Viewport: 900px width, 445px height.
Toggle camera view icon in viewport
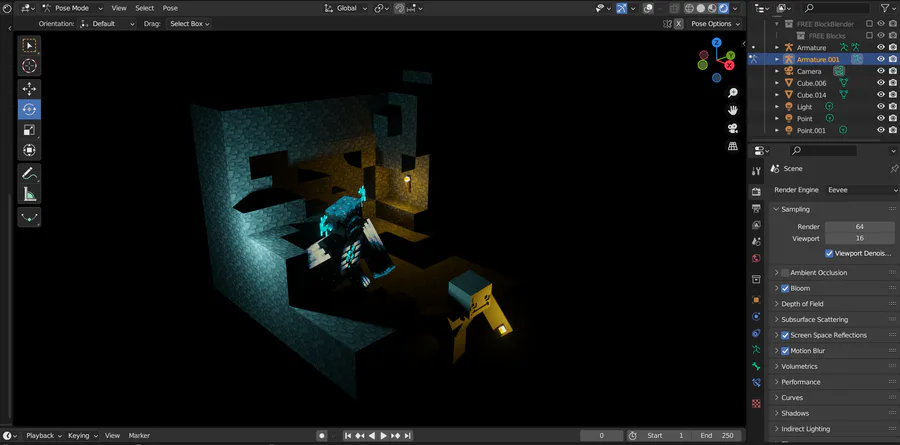pos(733,128)
